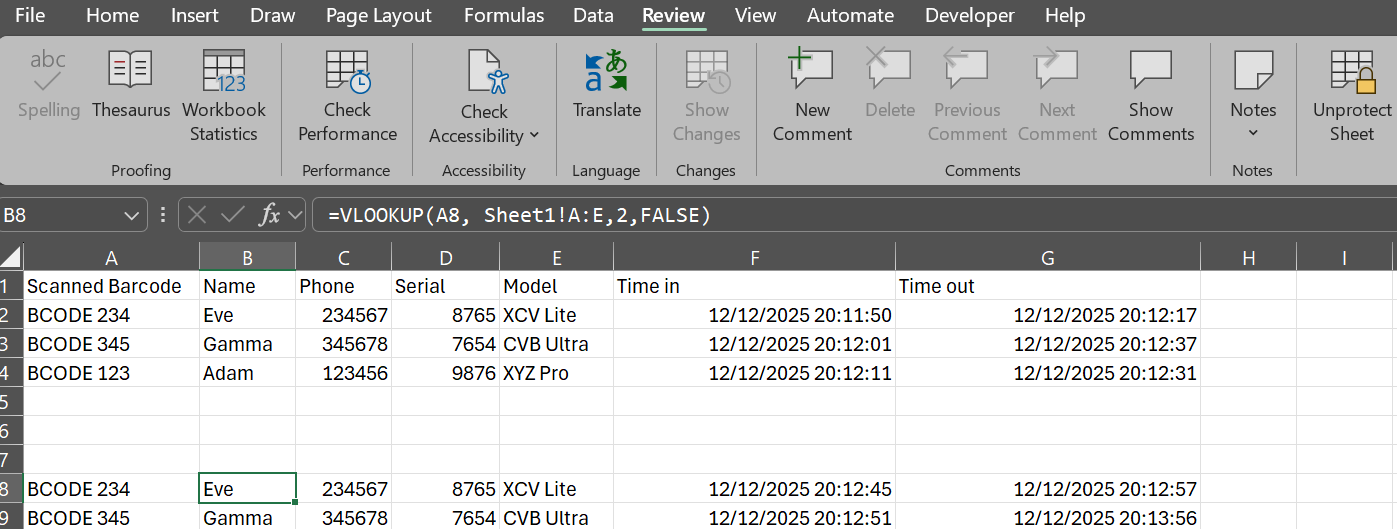Click the Select All corner triangle
Screen dimensions: 1397x529
click(x=11, y=257)
